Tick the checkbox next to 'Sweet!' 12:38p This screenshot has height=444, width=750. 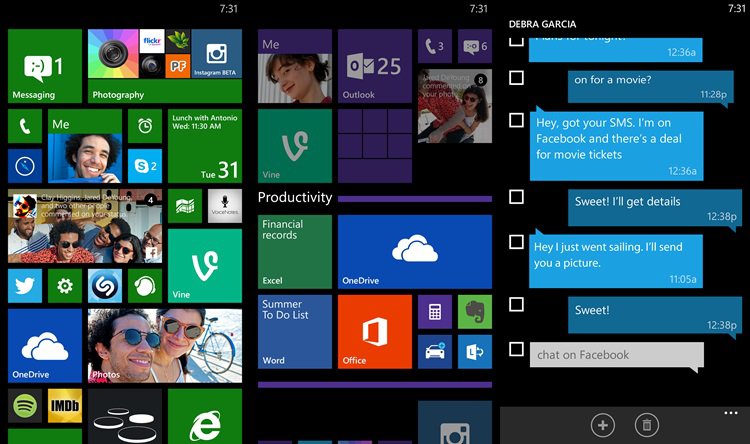click(x=516, y=304)
